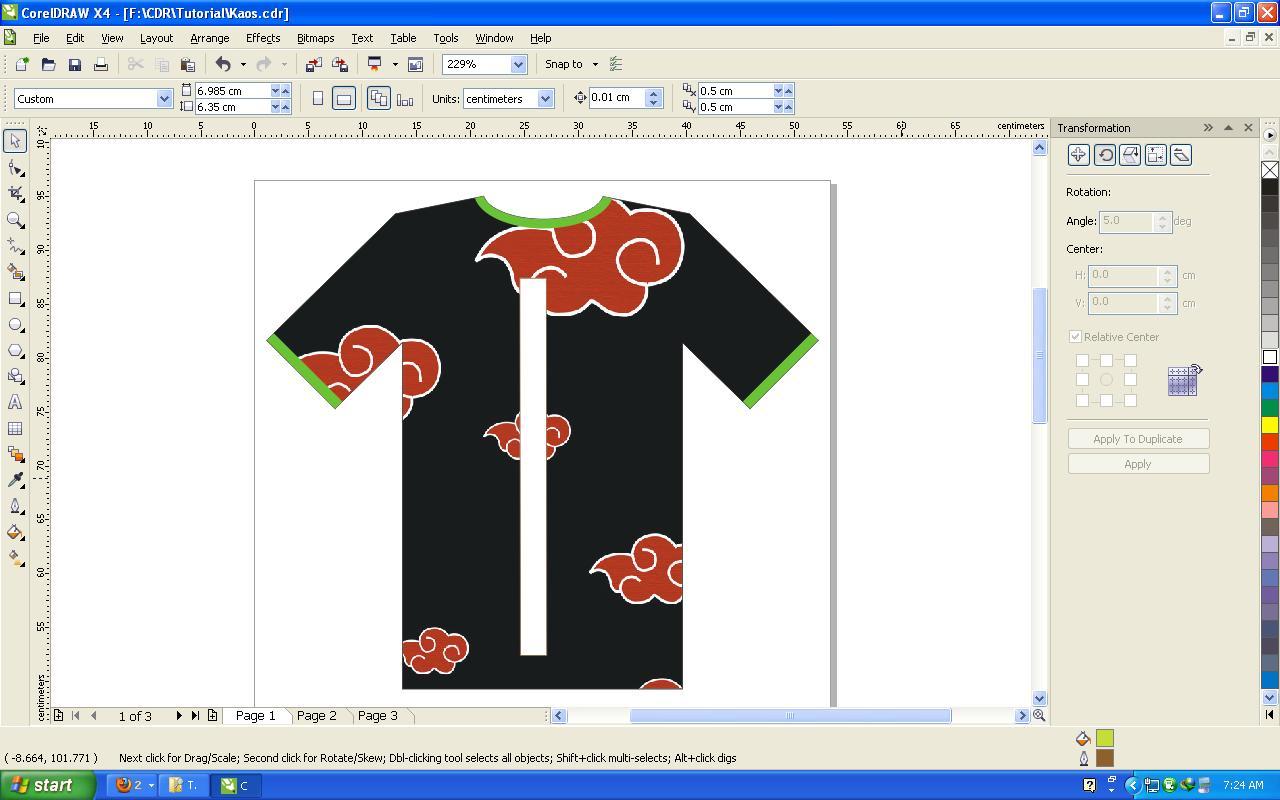This screenshot has width=1280, height=800.
Task: Select the Basic Shapes tool
Action: (15, 376)
